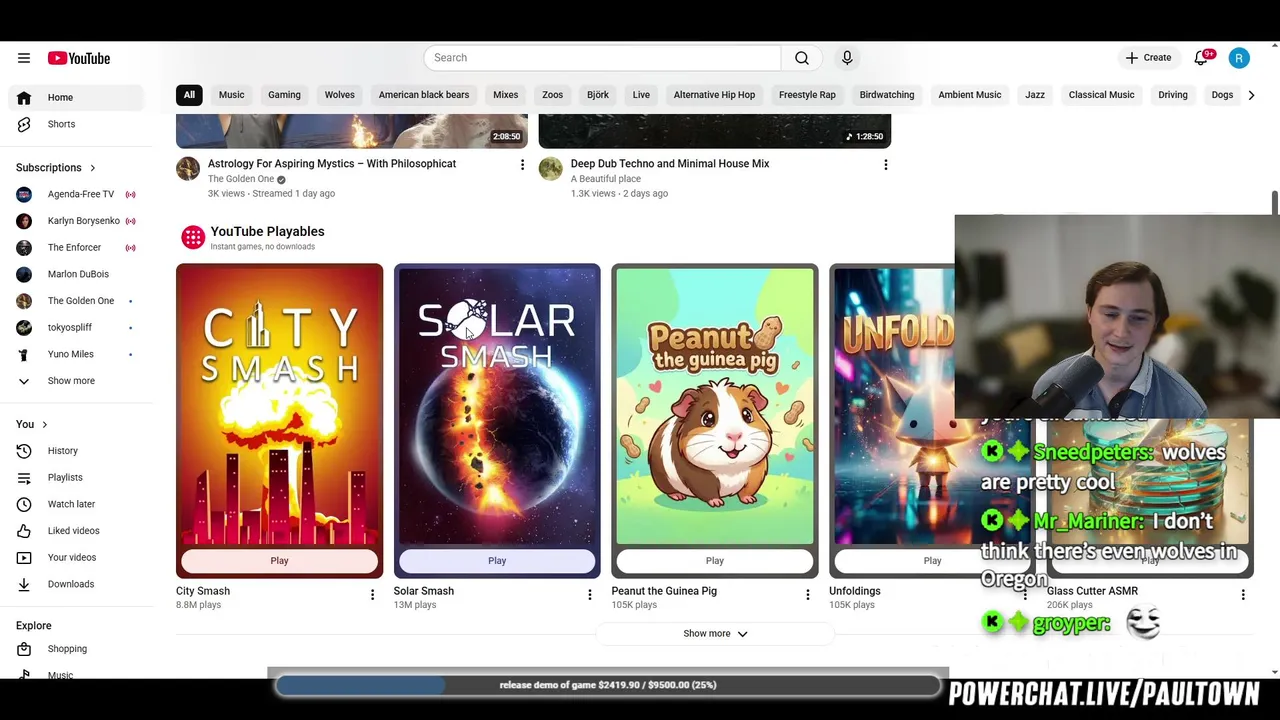The image size is (1280, 720).
Task: Play the City Smash game
Action: point(279,561)
